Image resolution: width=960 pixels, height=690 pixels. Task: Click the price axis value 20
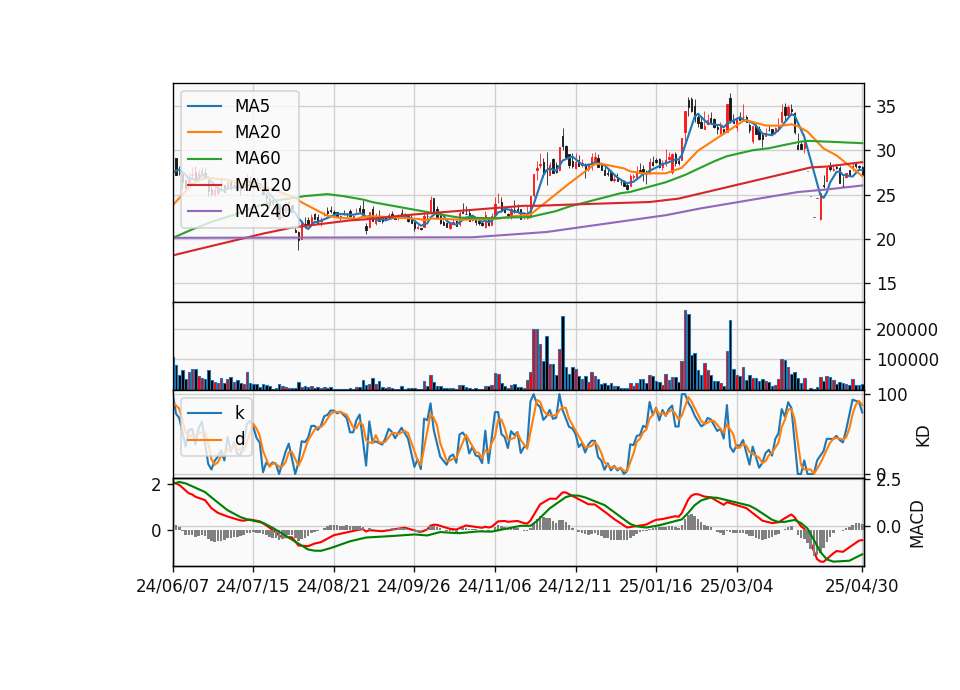pos(885,240)
